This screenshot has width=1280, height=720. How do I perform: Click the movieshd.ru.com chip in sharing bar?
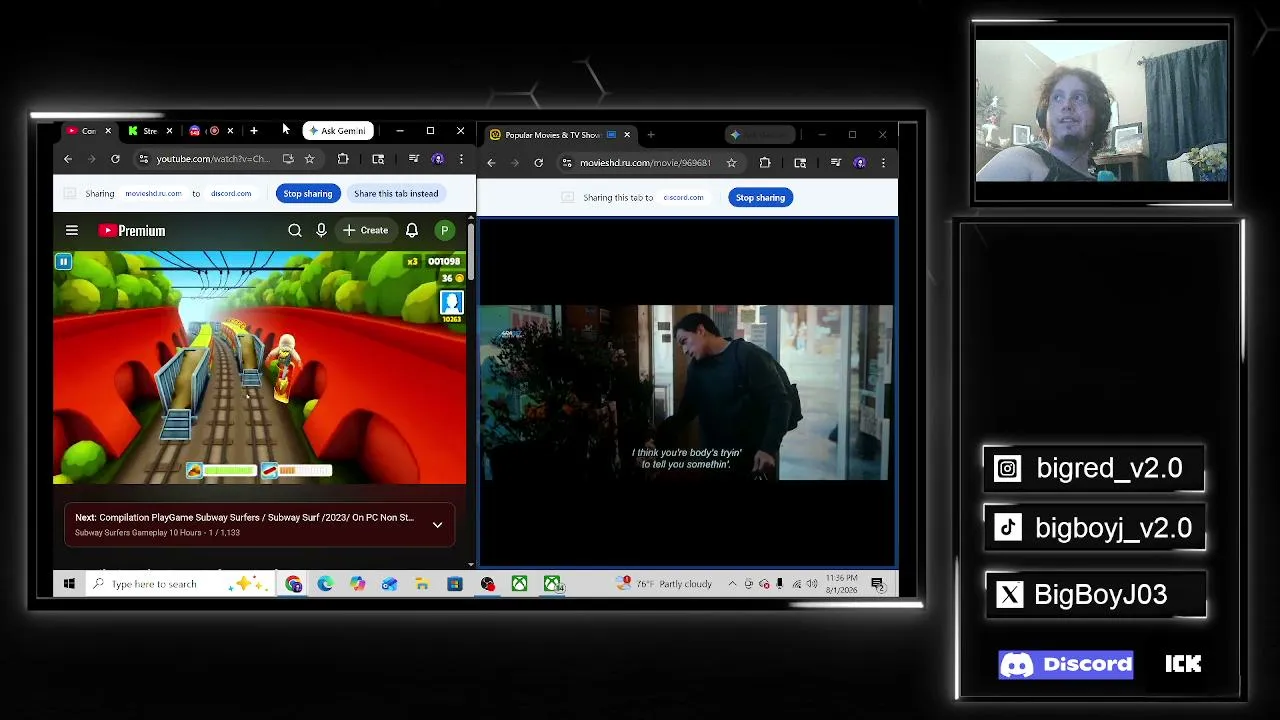[x=153, y=194]
